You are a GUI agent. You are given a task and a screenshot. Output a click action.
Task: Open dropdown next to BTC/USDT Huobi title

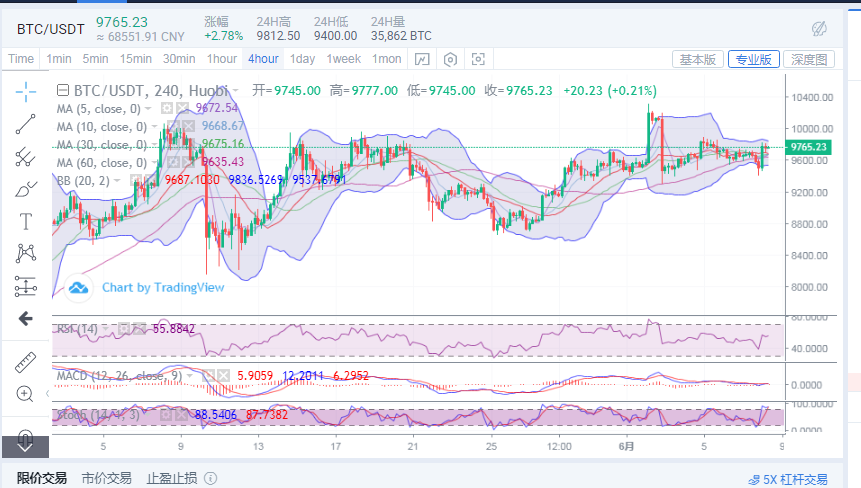237,90
